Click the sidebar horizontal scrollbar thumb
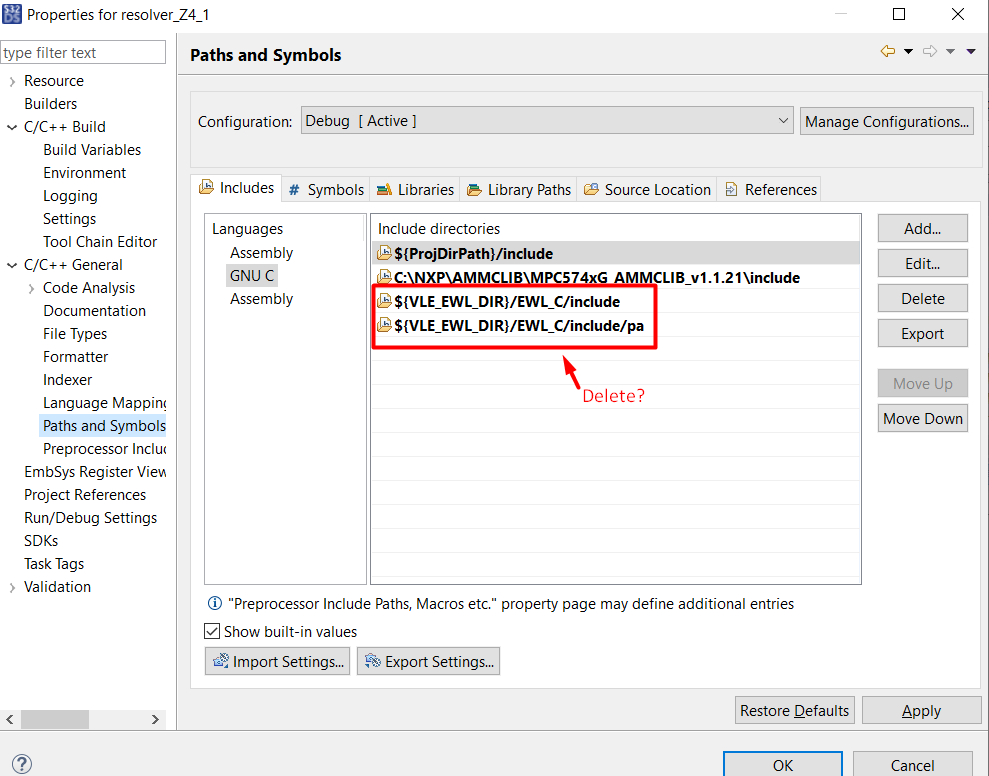 [55, 719]
